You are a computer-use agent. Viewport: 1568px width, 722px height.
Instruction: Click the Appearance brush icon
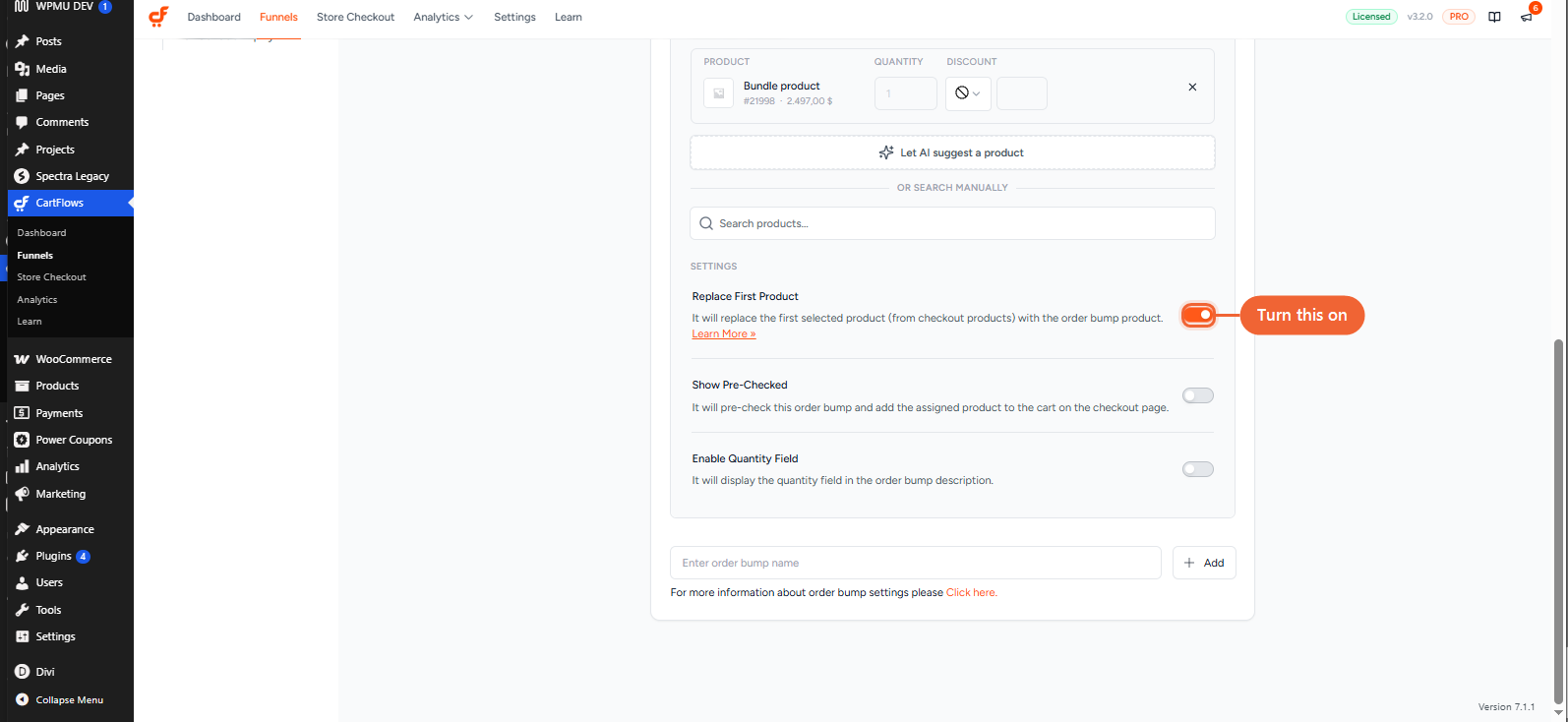(22, 529)
